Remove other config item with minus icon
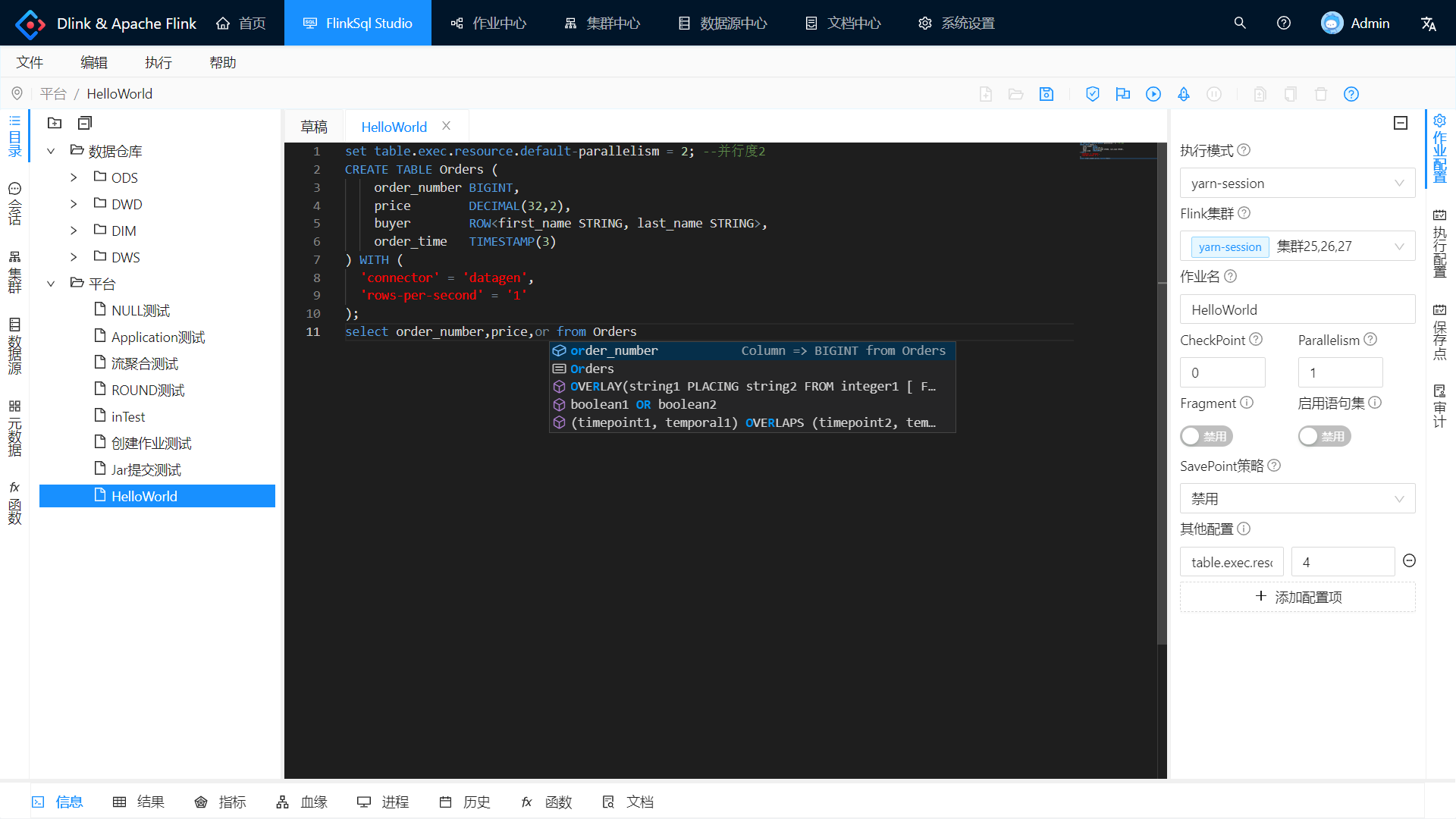The width and height of the screenshot is (1456, 819). click(1409, 561)
